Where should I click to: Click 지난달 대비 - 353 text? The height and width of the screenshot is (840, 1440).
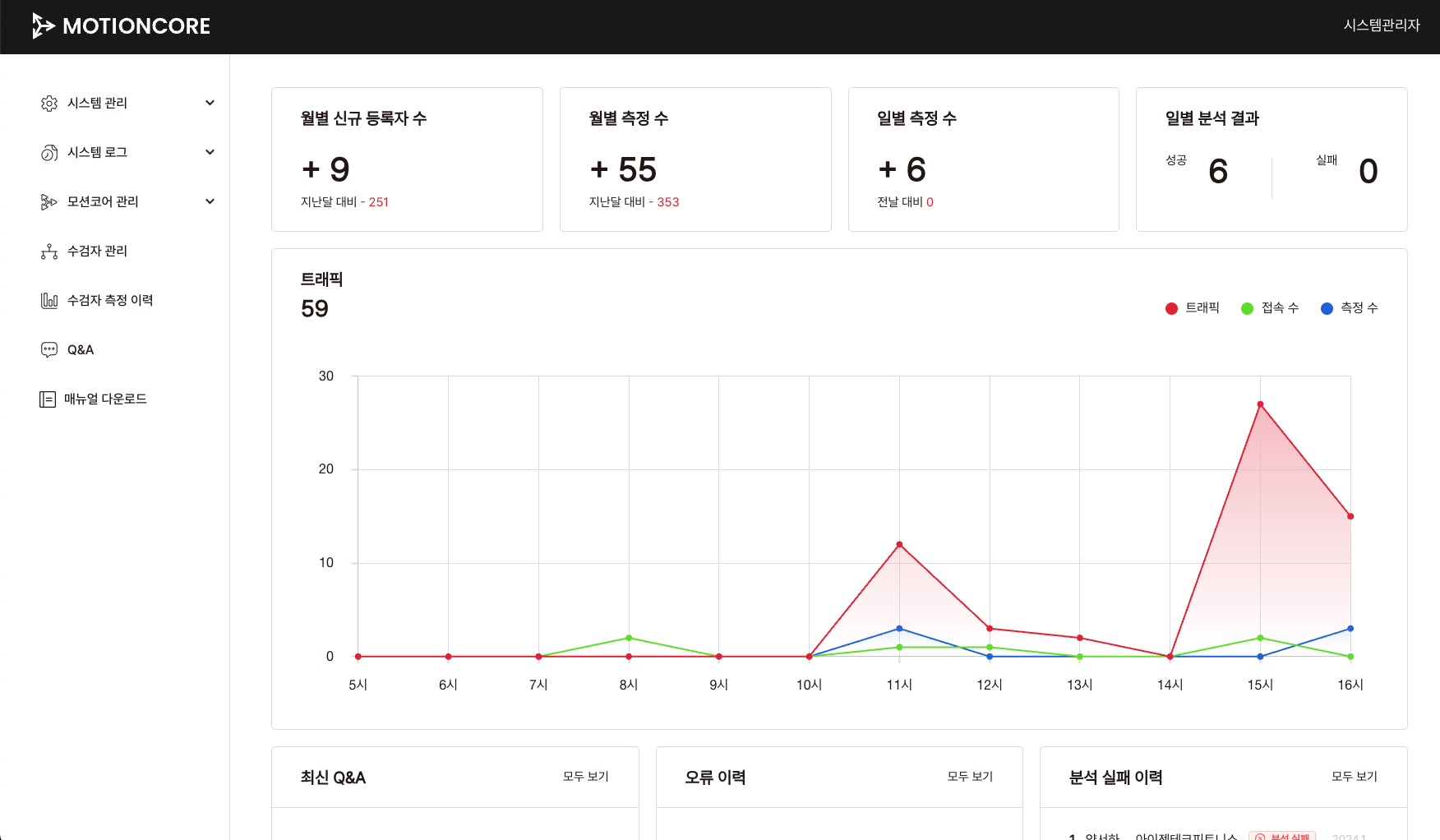pos(634,202)
